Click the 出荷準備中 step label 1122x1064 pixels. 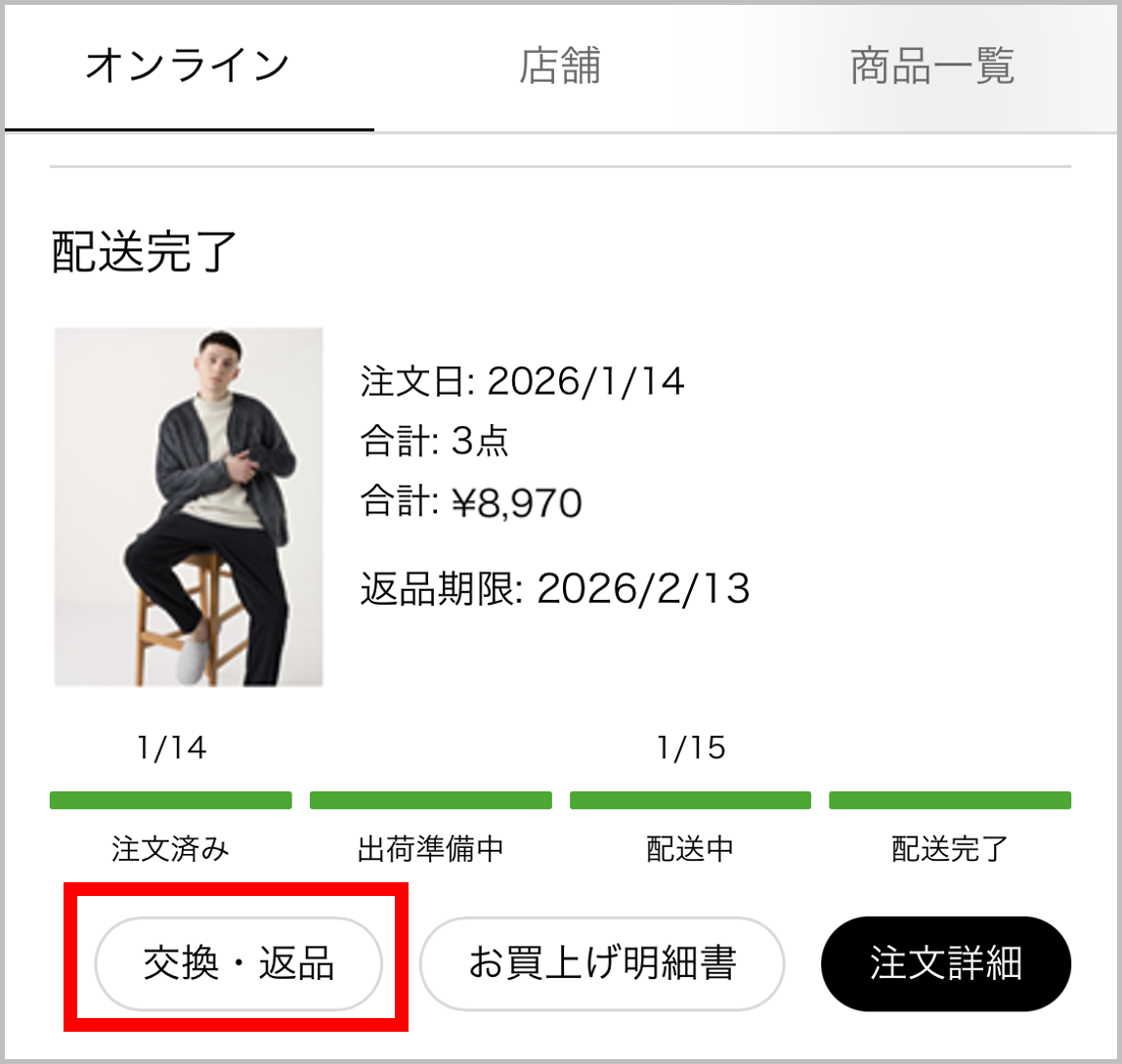(x=431, y=849)
